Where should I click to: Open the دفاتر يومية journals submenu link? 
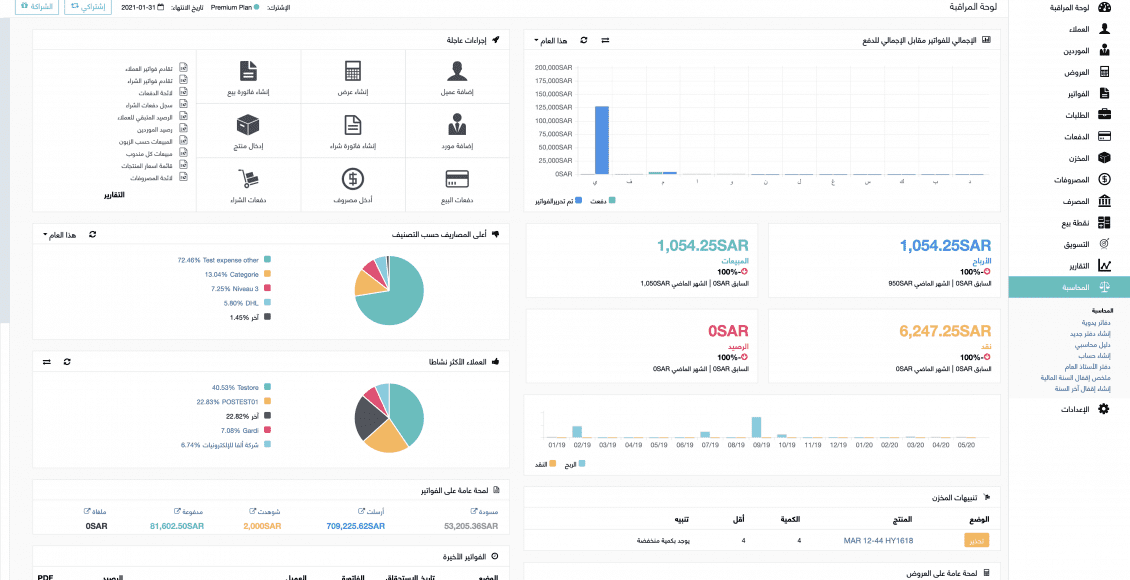[x=1096, y=323]
